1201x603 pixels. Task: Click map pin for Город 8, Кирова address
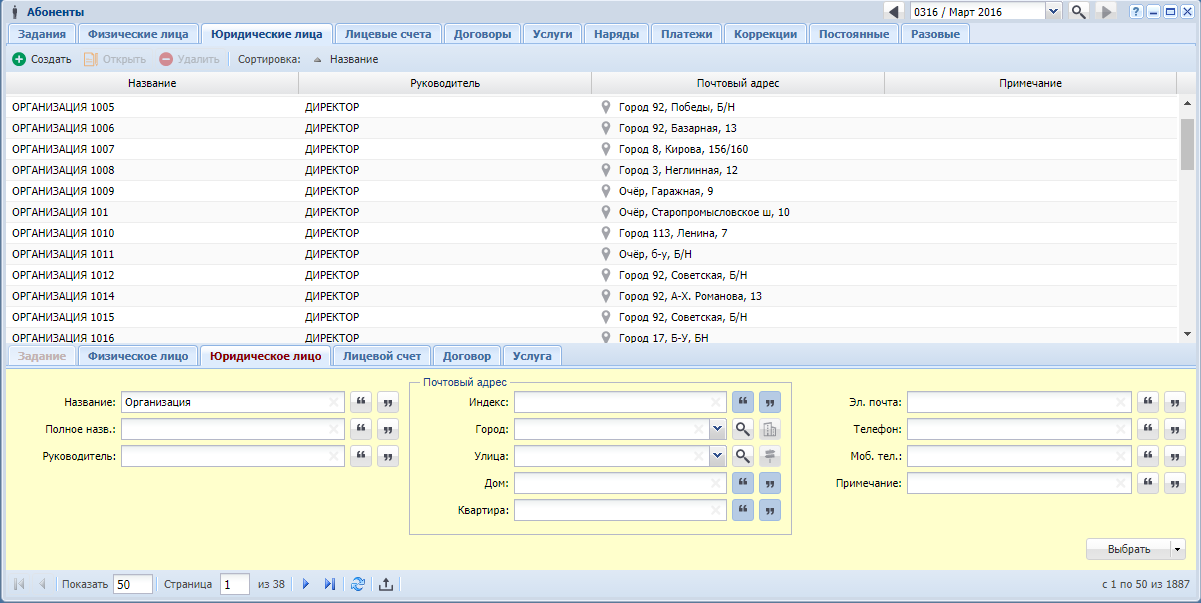(x=605, y=149)
